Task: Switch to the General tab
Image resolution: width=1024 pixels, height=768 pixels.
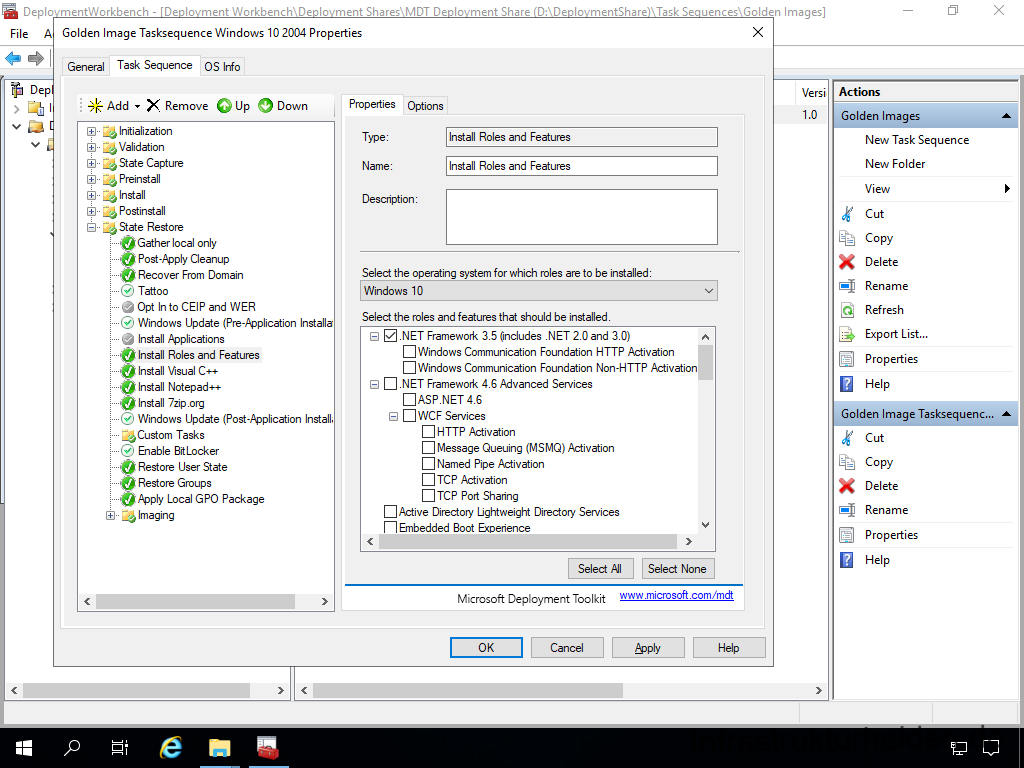Action: pyautogui.click(x=86, y=67)
